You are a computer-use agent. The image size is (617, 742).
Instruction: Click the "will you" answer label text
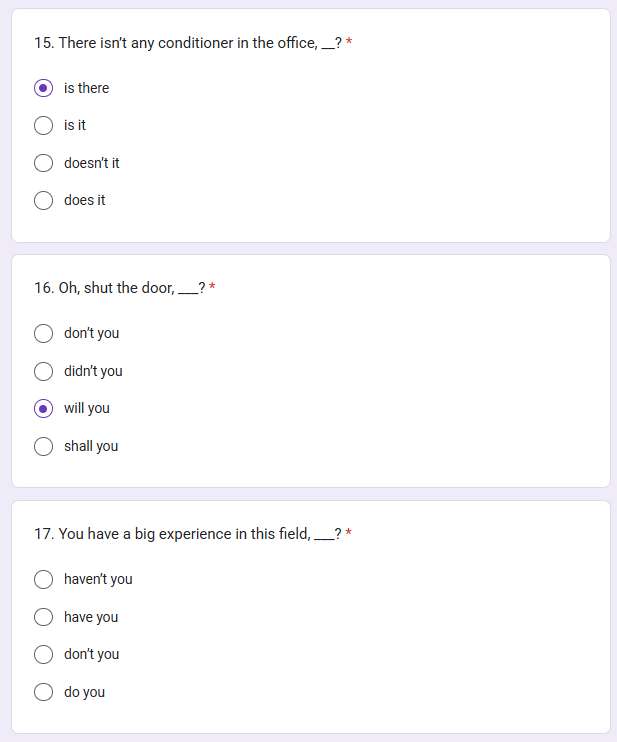click(x=87, y=408)
